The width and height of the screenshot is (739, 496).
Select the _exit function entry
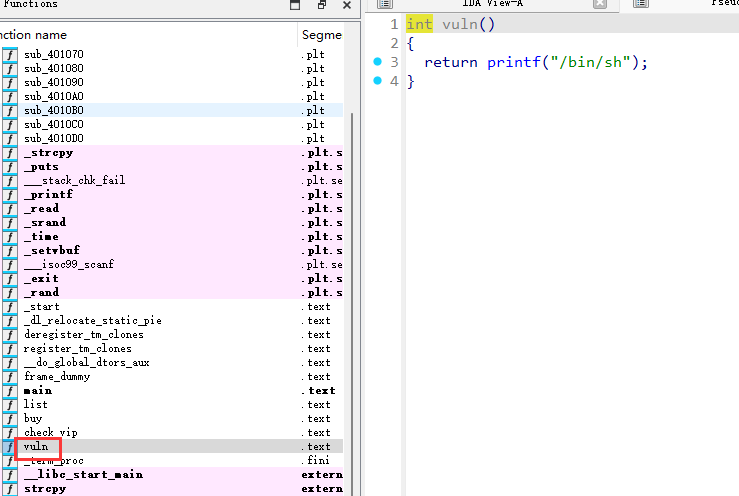pyautogui.click(x=172, y=278)
